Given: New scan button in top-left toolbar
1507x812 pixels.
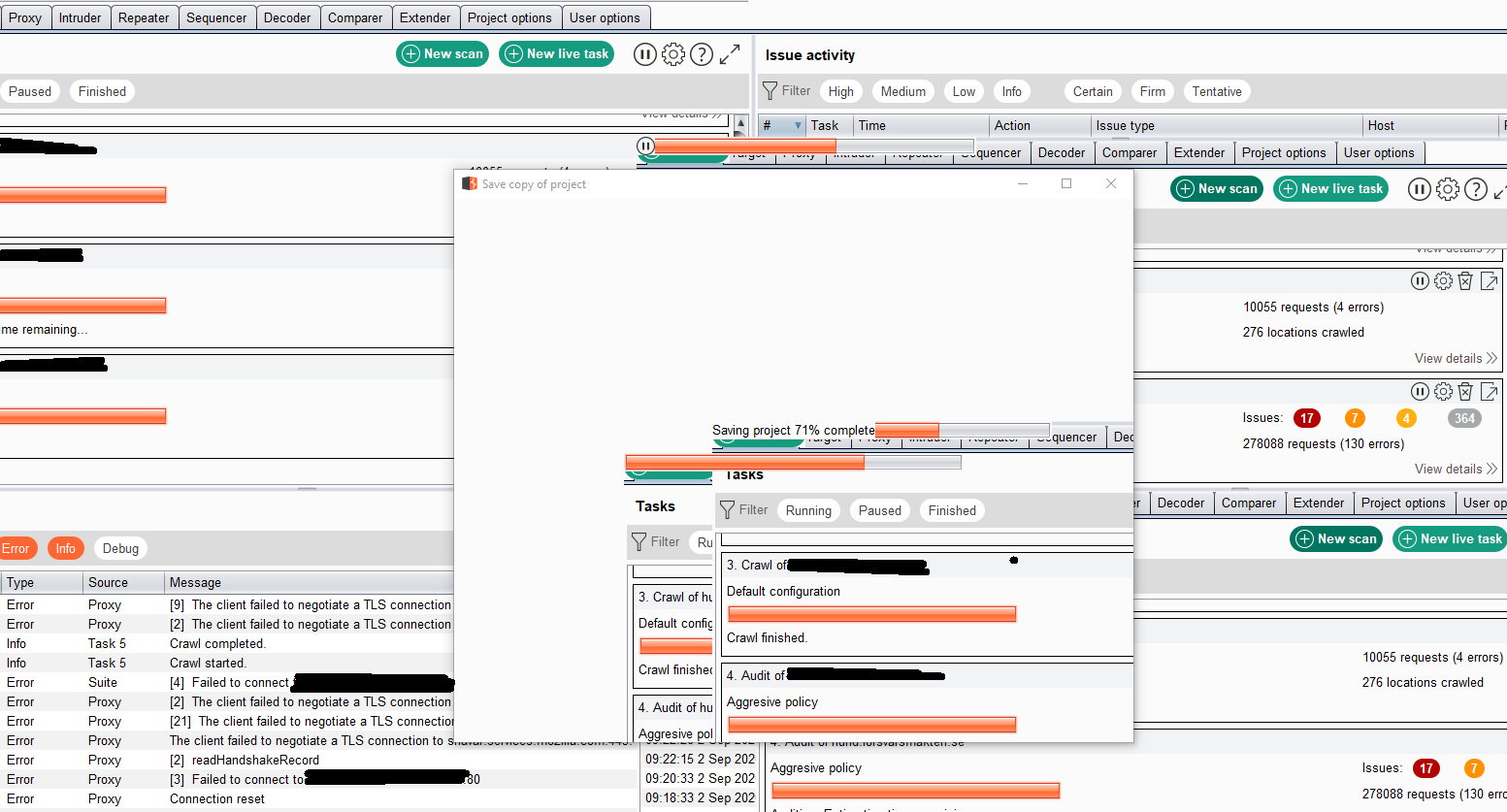Looking at the screenshot, I should tap(442, 54).
